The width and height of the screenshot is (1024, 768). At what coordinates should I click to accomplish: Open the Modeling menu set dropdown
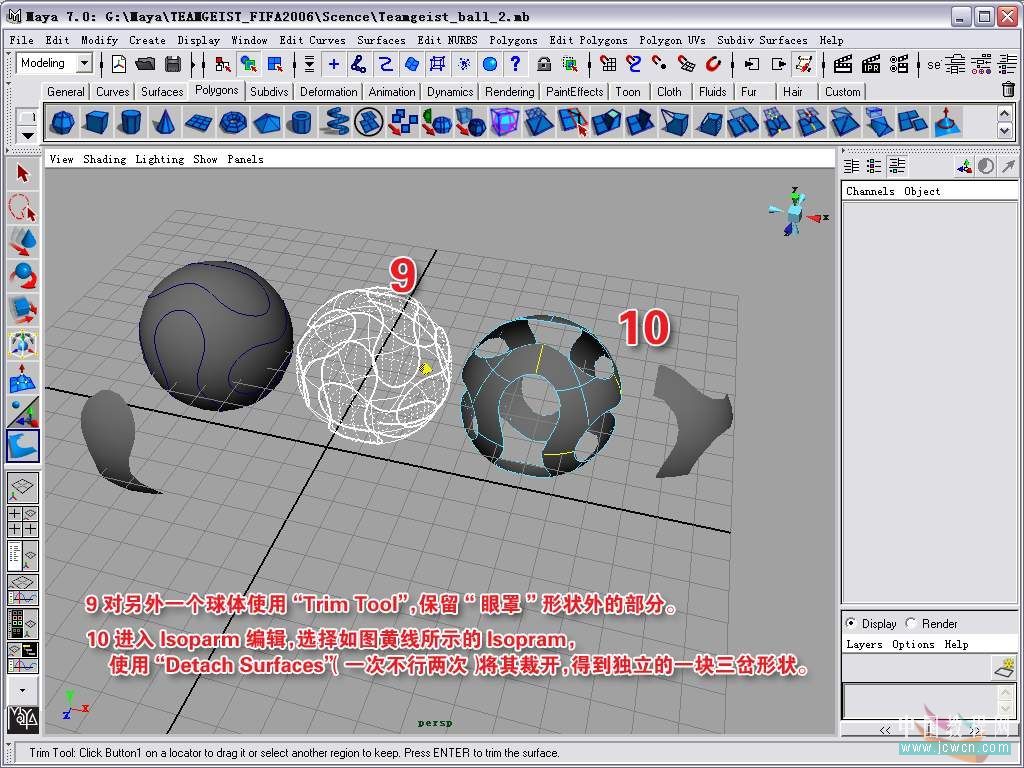(x=84, y=63)
